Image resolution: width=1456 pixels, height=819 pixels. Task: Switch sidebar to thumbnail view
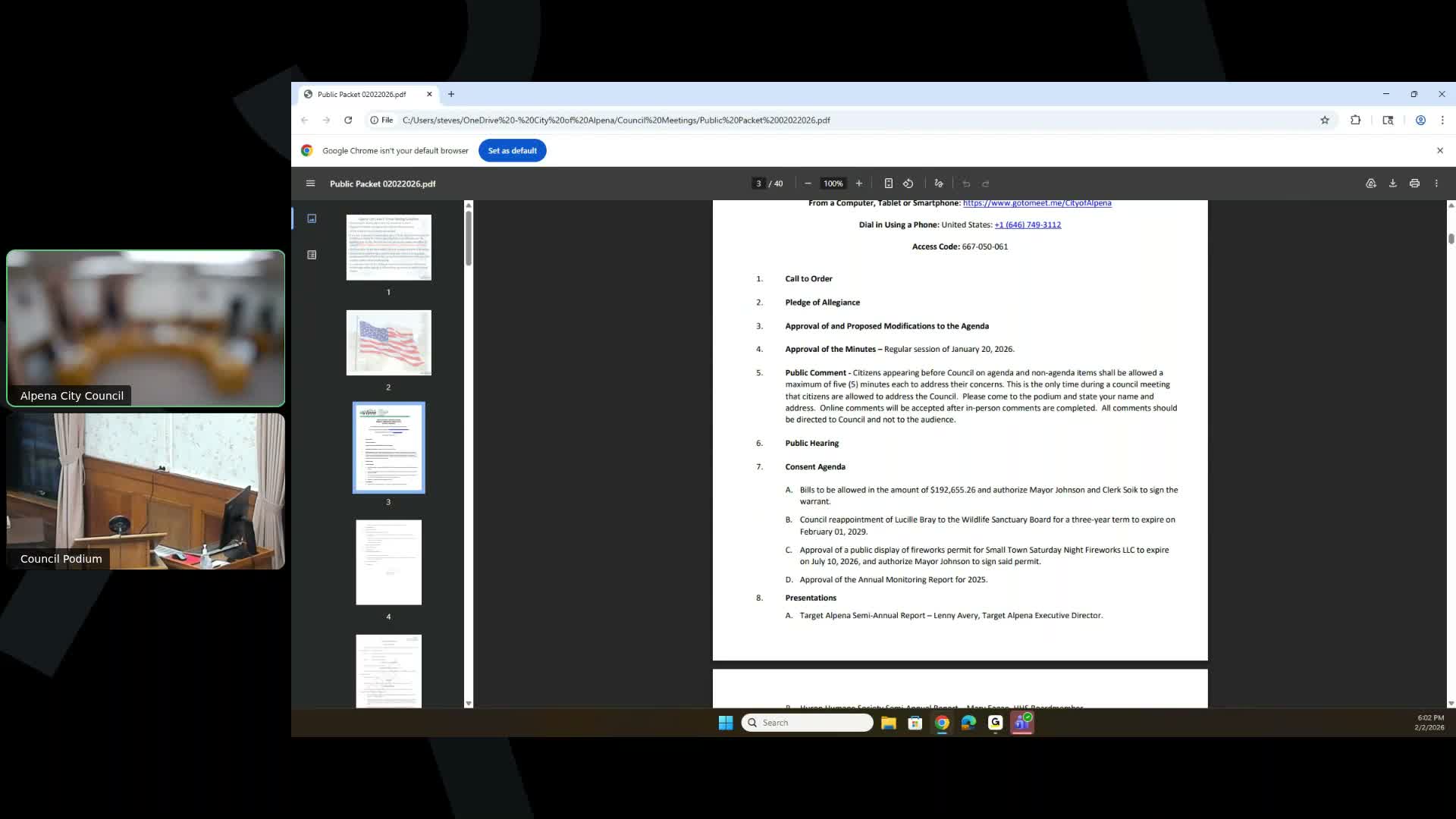click(312, 218)
